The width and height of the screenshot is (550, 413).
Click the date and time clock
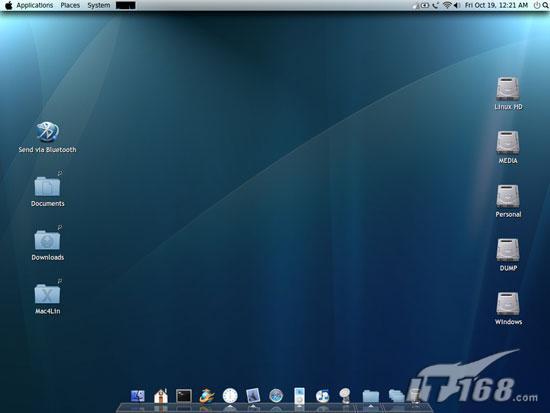pyautogui.click(x=496, y=5)
